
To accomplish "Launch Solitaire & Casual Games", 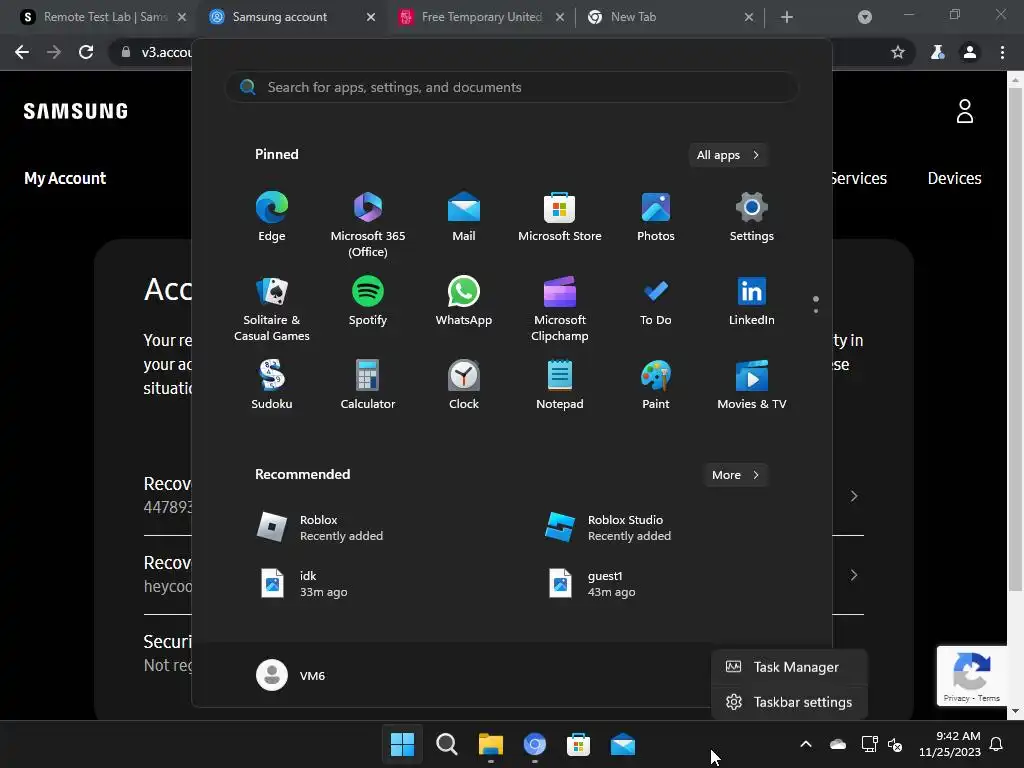I will (272, 308).
